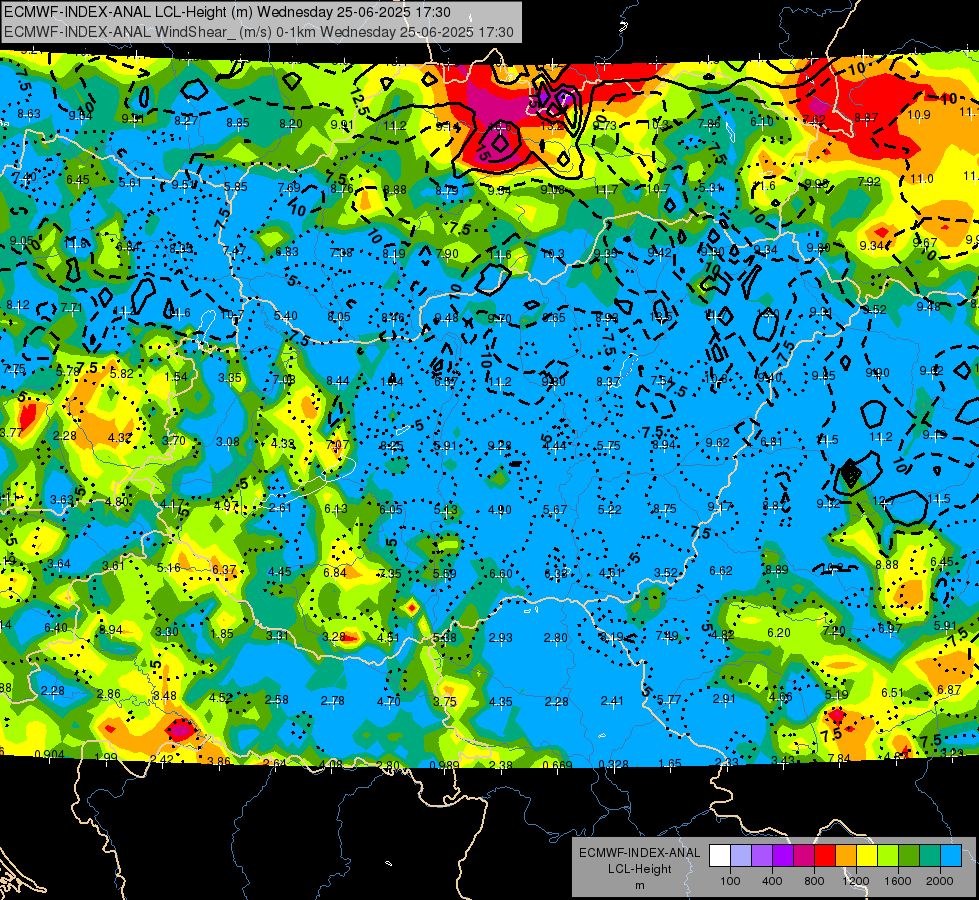Click the map value 4.70

pos(388,702)
